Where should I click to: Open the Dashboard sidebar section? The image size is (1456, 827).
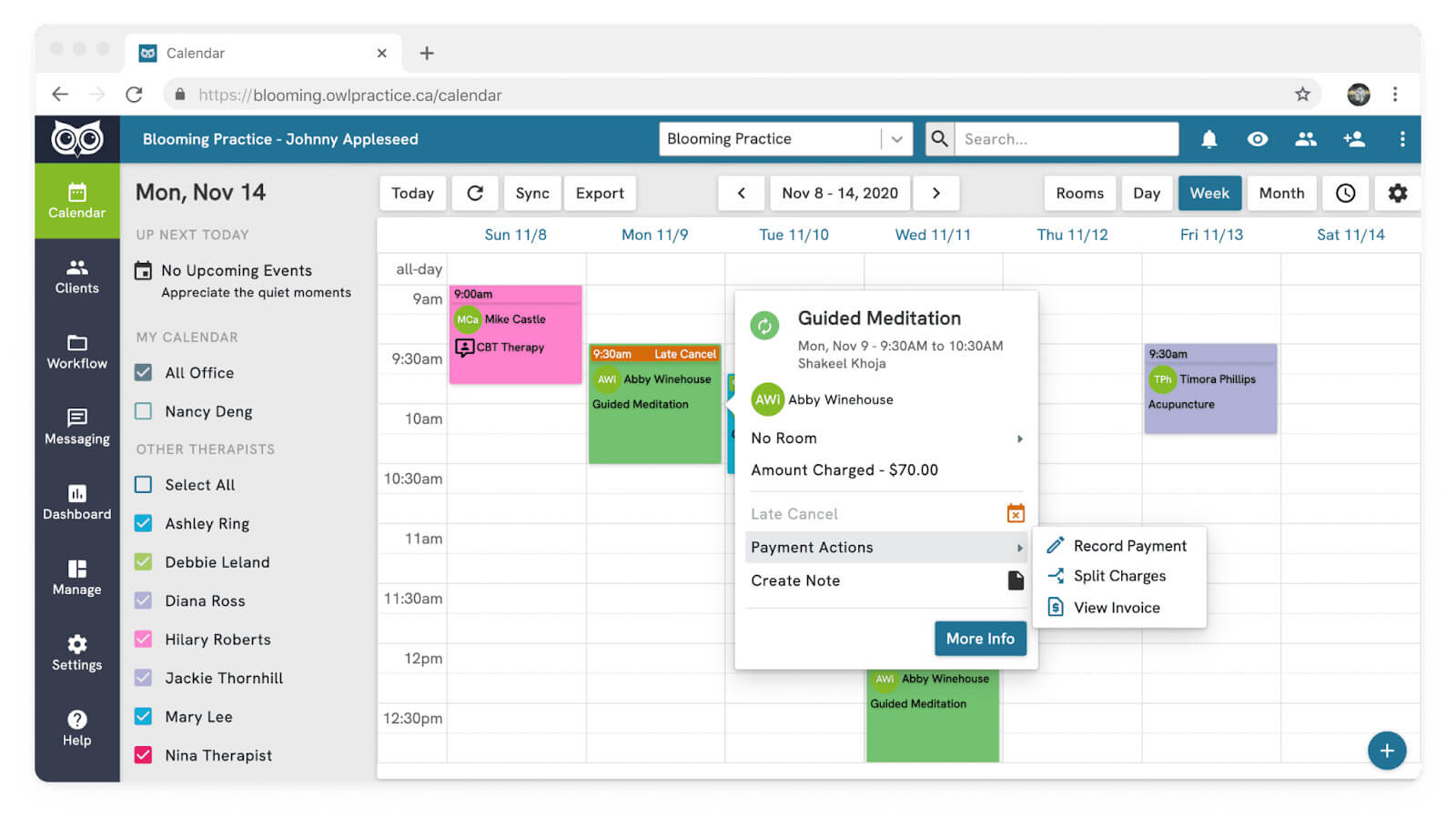(77, 503)
